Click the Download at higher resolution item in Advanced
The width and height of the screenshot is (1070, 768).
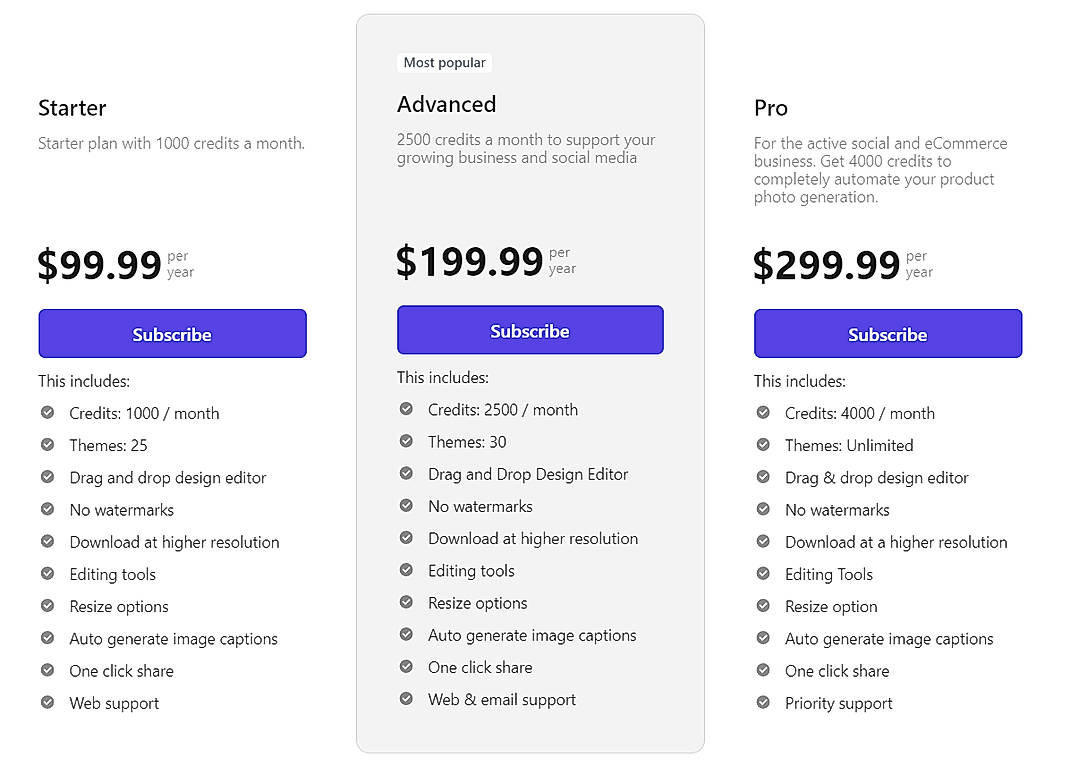click(x=532, y=538)
